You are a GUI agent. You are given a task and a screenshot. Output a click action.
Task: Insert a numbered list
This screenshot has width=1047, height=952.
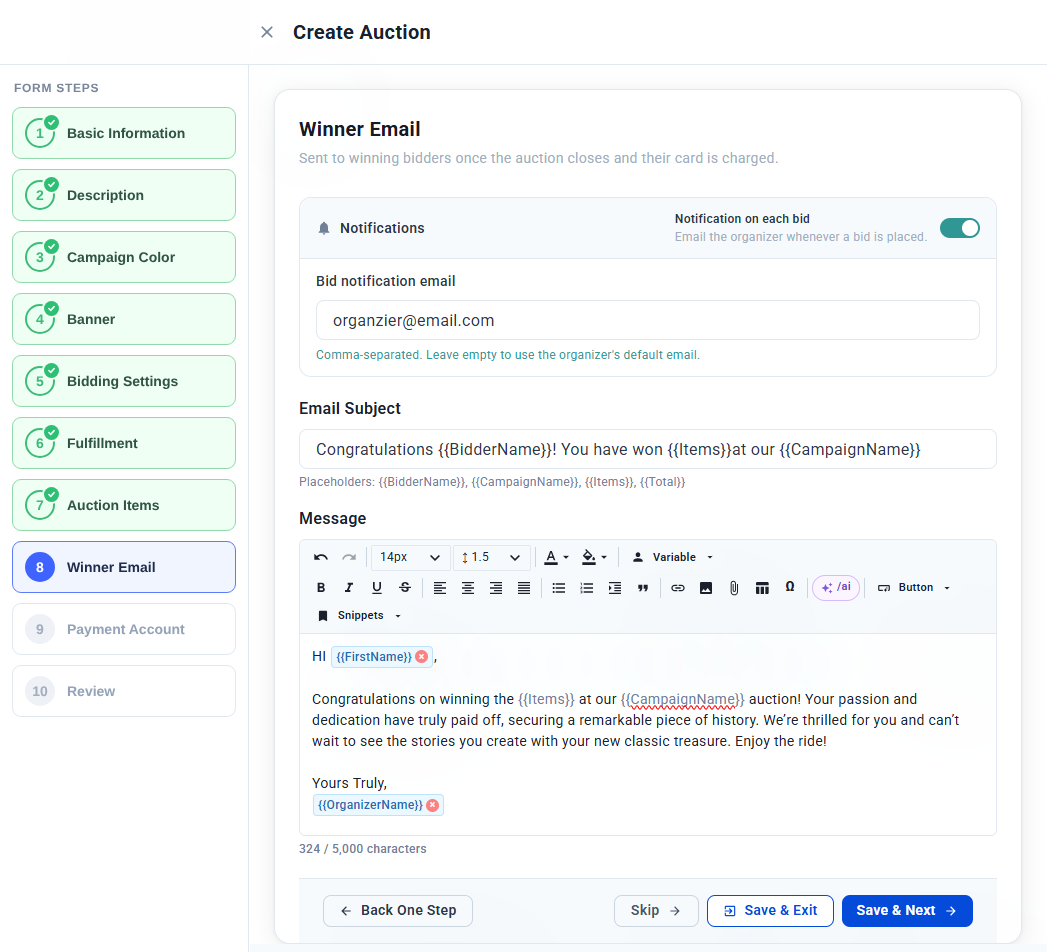587,587
